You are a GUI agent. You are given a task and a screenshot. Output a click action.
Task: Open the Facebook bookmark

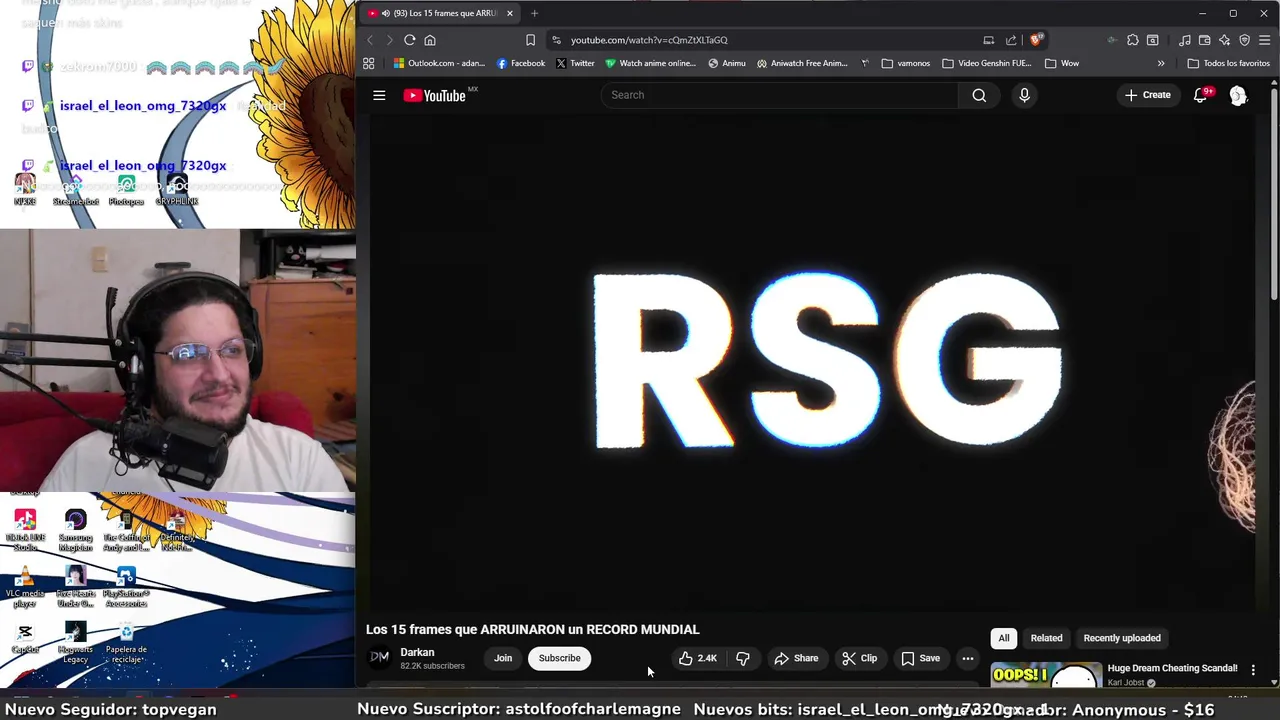pos(521,63)
